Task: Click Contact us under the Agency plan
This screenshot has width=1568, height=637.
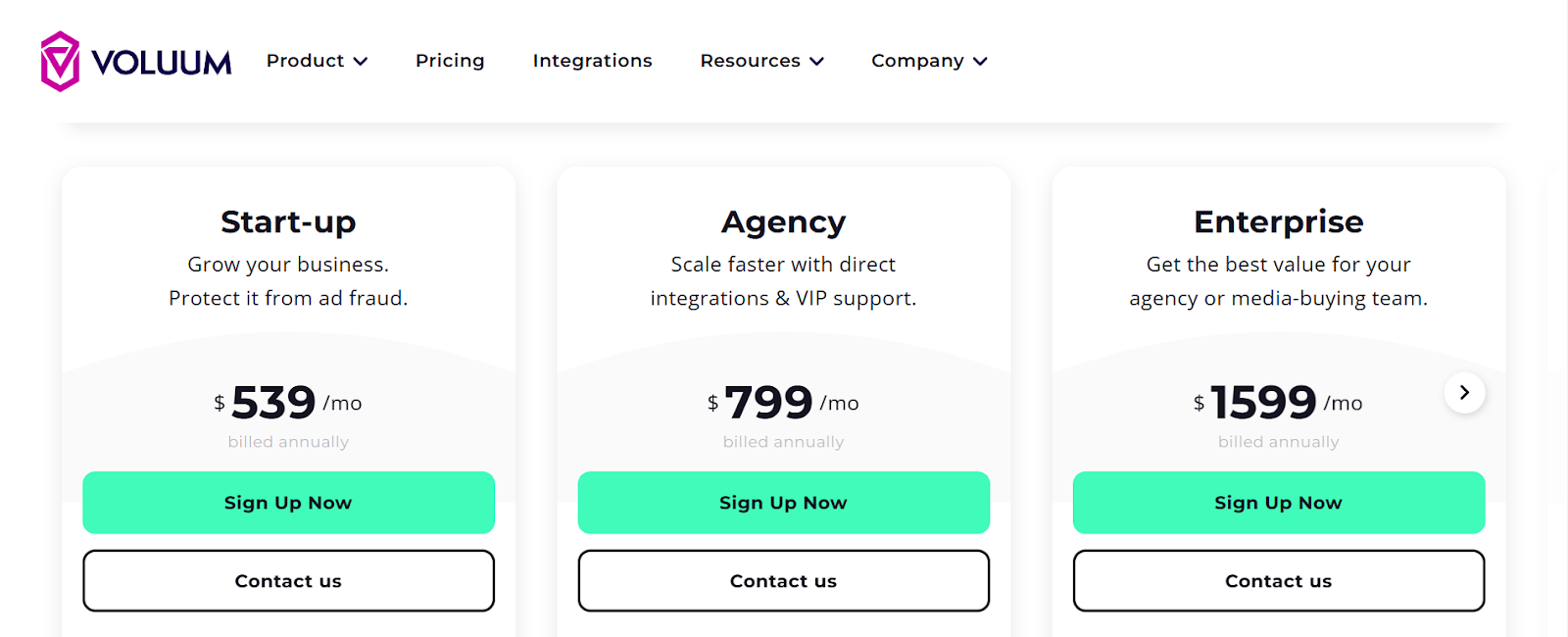Action: [x=784, y=580]
